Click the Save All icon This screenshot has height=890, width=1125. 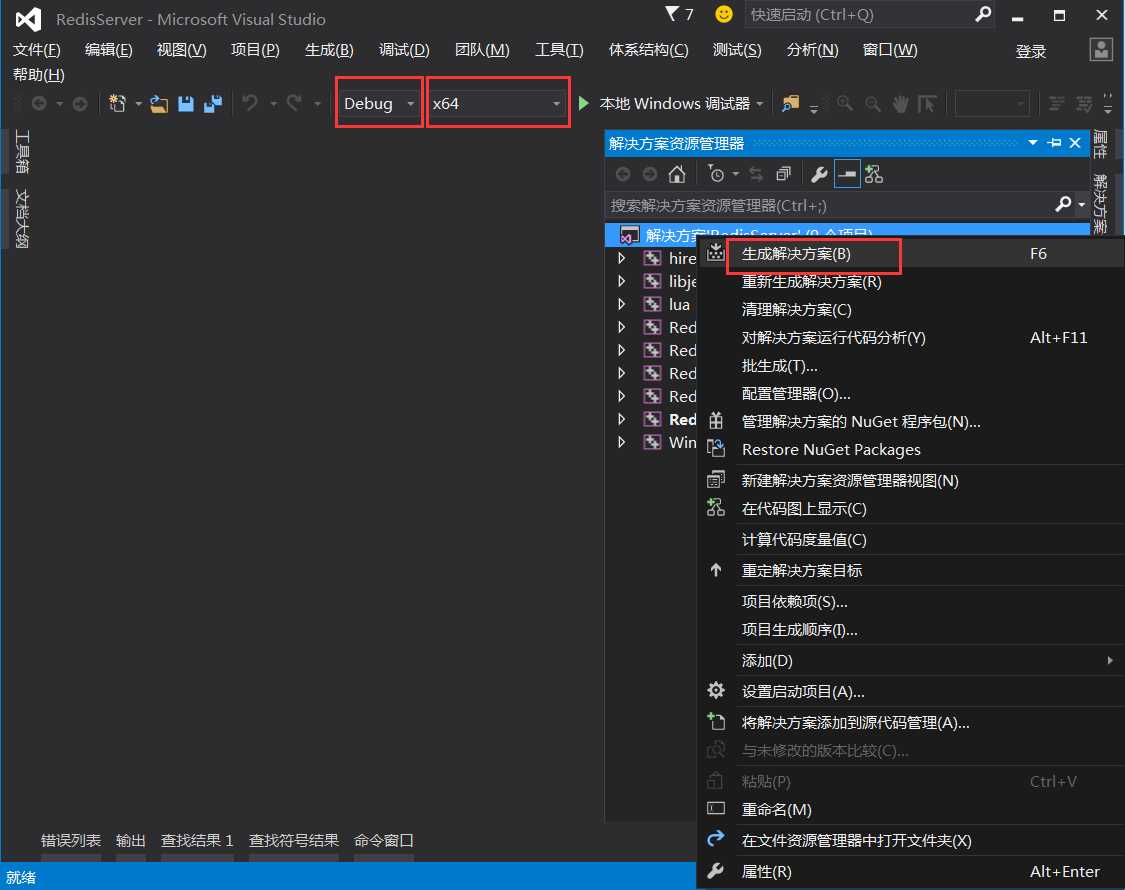click(x=213, y=104)
